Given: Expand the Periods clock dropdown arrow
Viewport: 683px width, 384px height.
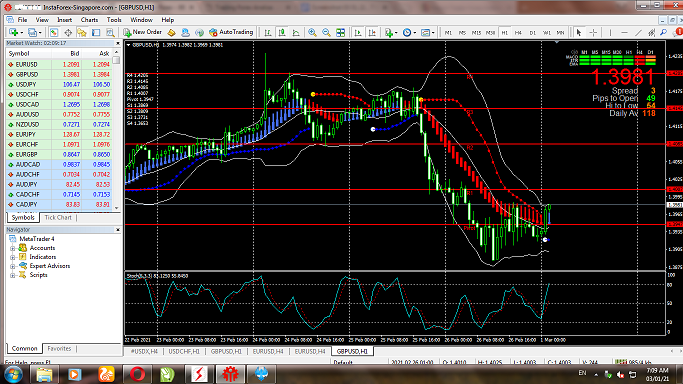Looking at the screenshot, I should 415,33.
